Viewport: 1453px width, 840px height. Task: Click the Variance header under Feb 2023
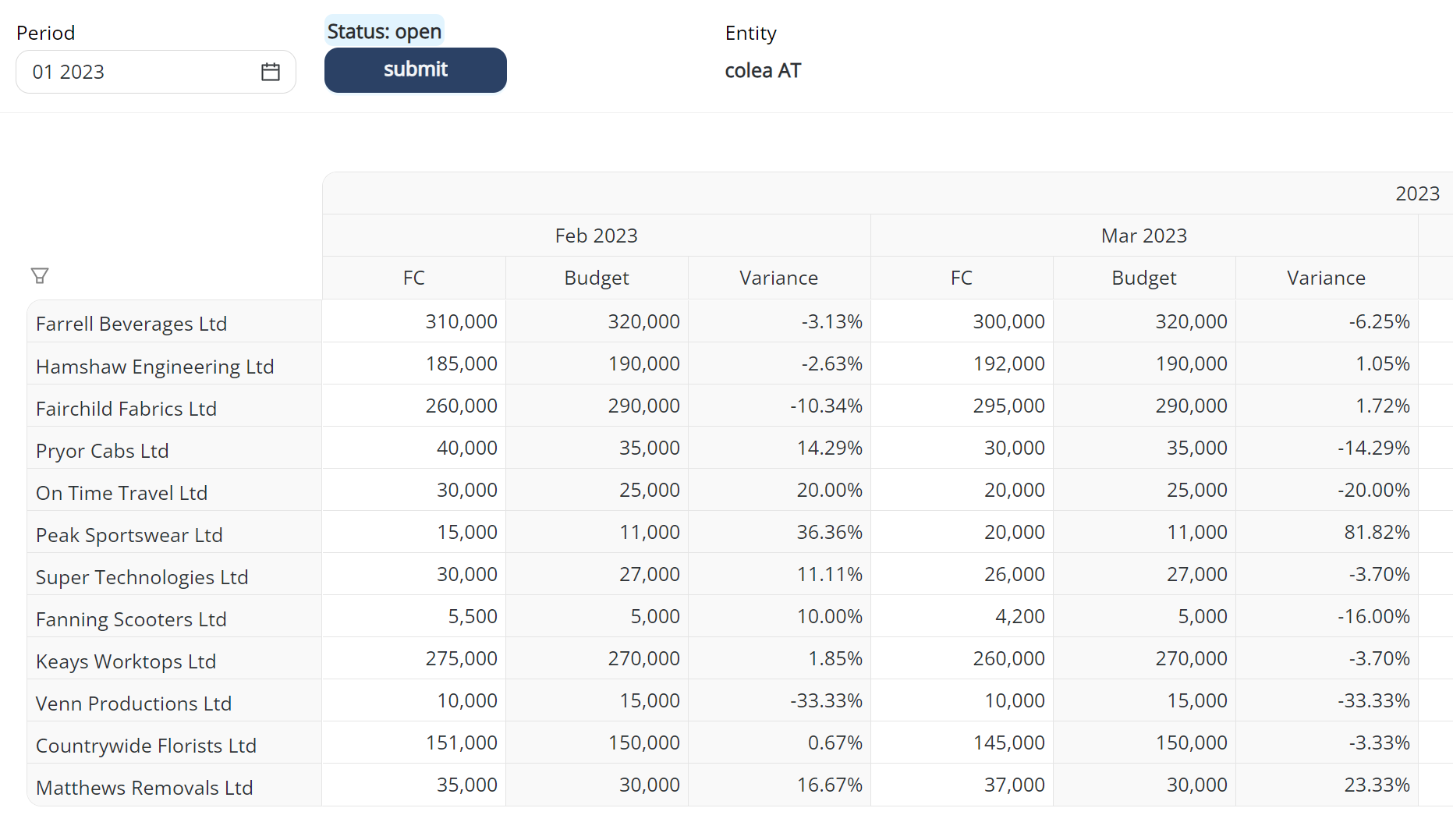[779, 278]
